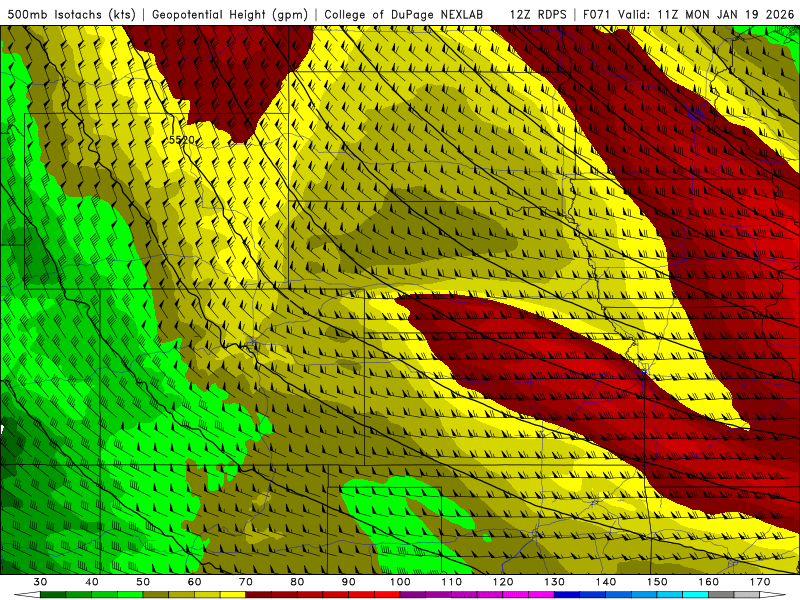This screenshot has height=600, width=800.
Task: Click the 'College of DuPage NEXLAB' header text
Action: tap(404, 14)
